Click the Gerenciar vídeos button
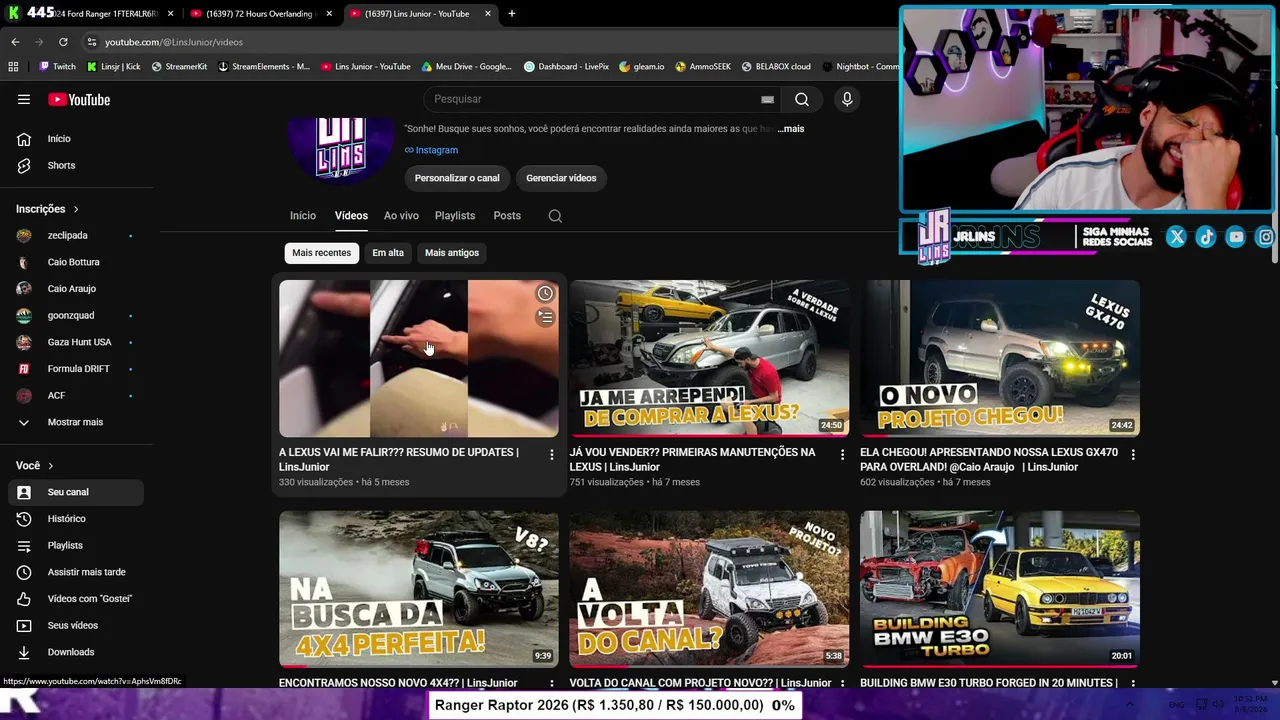This screenshot has height=720, width=1280. (x=561, y=178)
